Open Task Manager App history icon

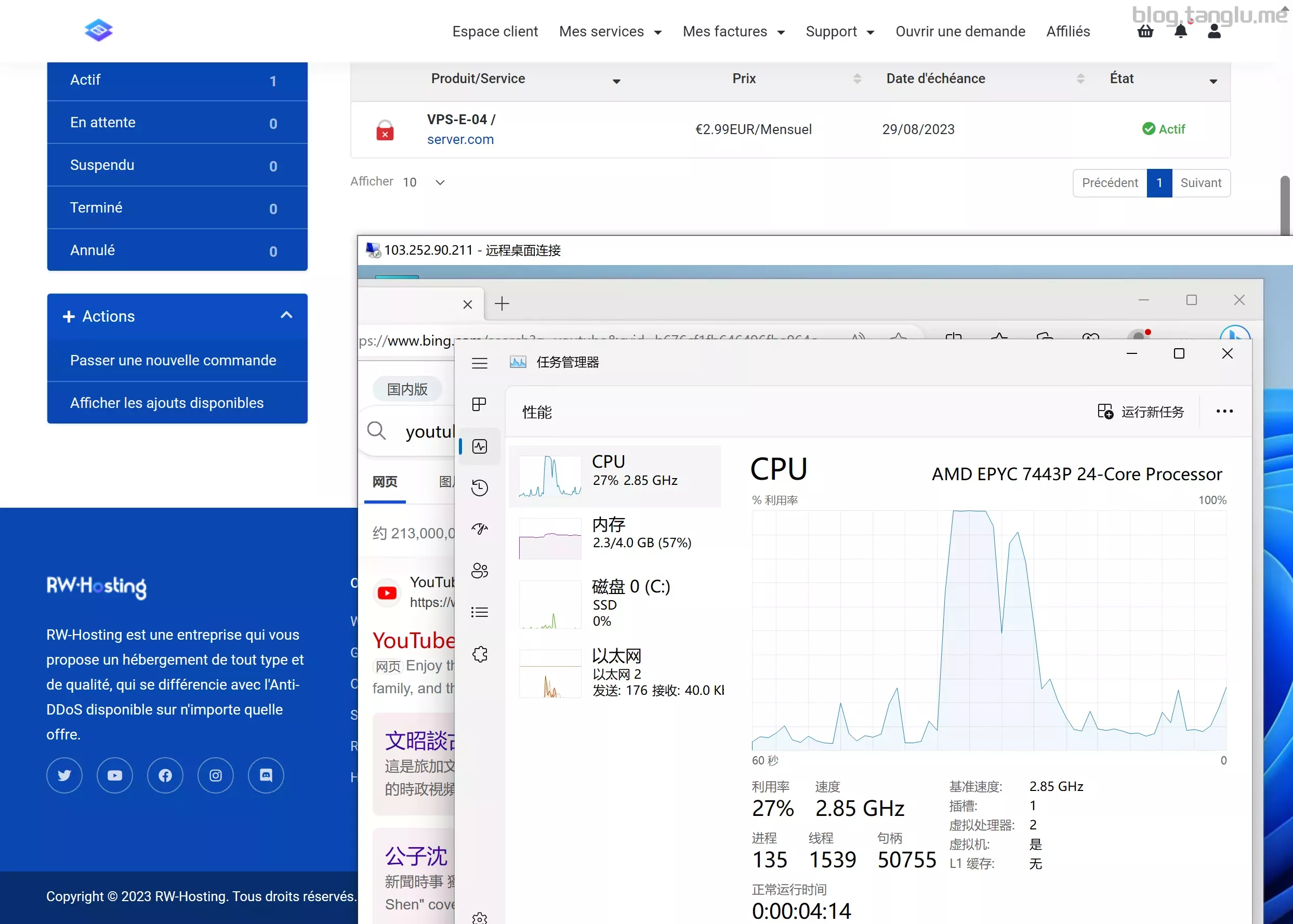pyautogui.click(x=480, y=487)
